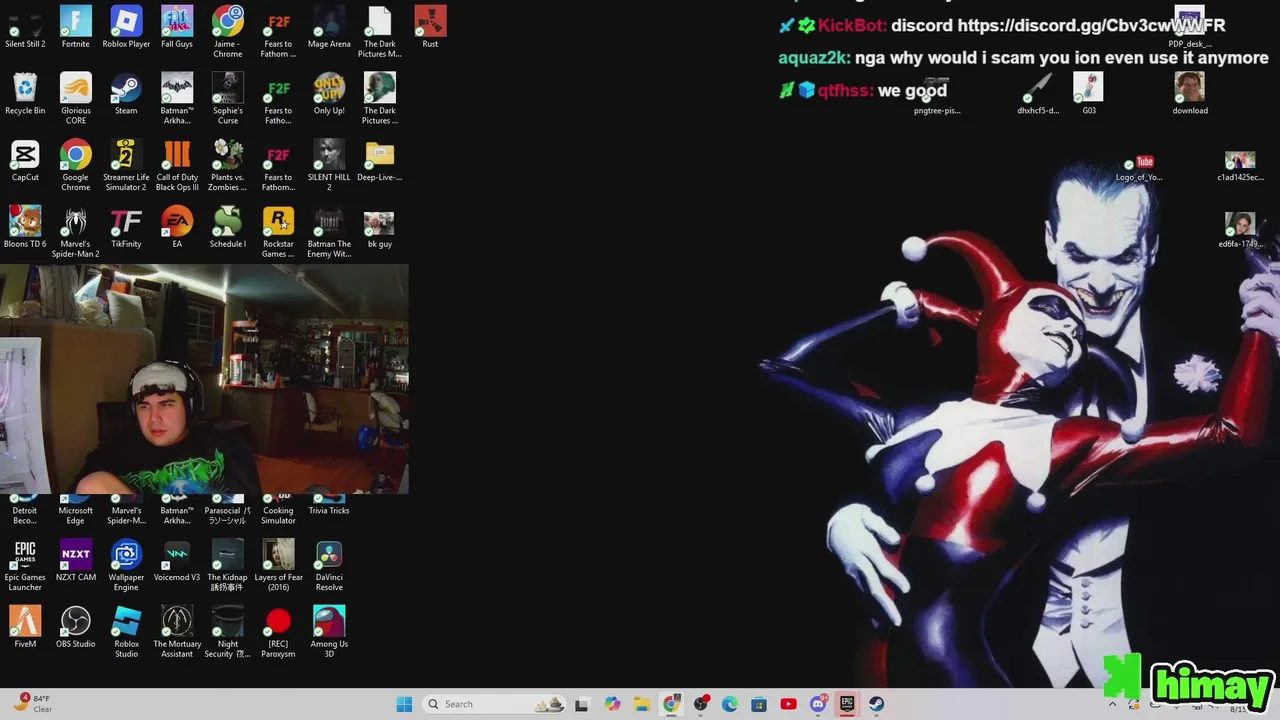Launch the Steam desktop shortcut
The height and width of the screenshot is (720, 1280).
tap(126, 94)
